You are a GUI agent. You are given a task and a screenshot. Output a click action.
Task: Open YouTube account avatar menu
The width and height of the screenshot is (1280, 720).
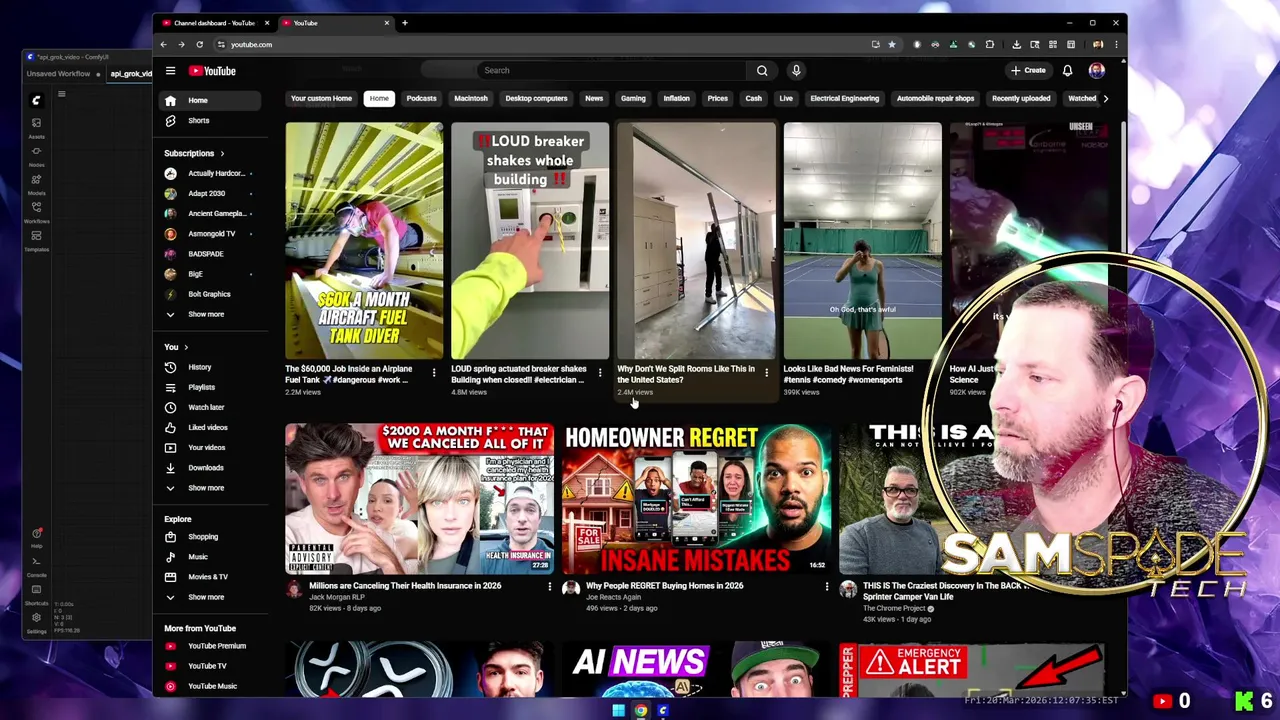(1096, 70)
